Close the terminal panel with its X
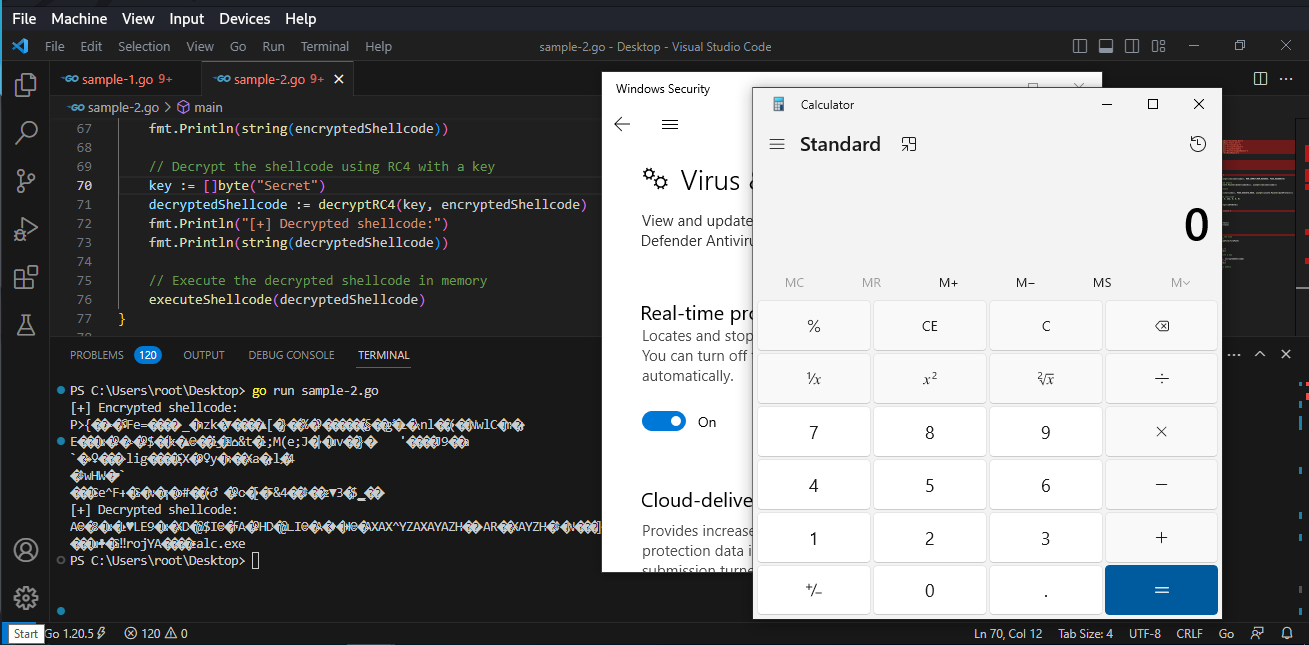Image resolution: width=1309 pixels, height=645 pixels. point(1287,354)
